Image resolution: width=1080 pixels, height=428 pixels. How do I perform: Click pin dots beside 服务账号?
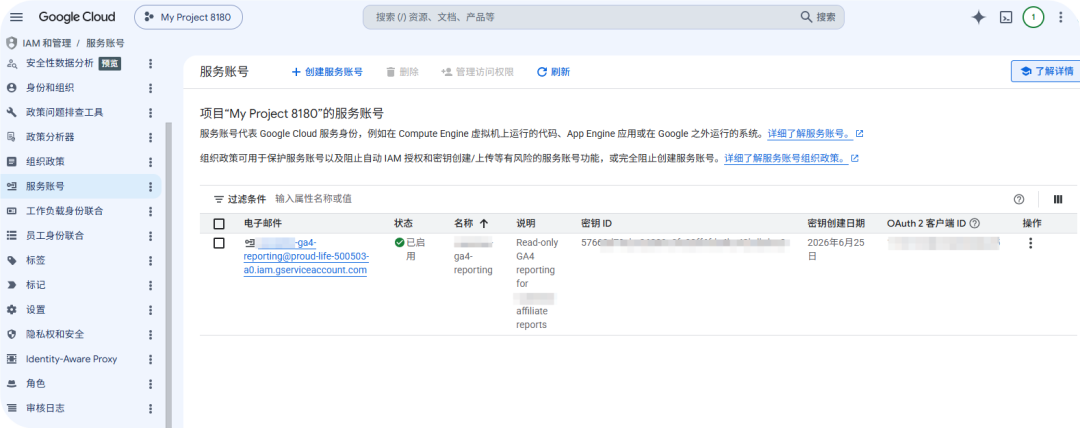click(151, 186)
